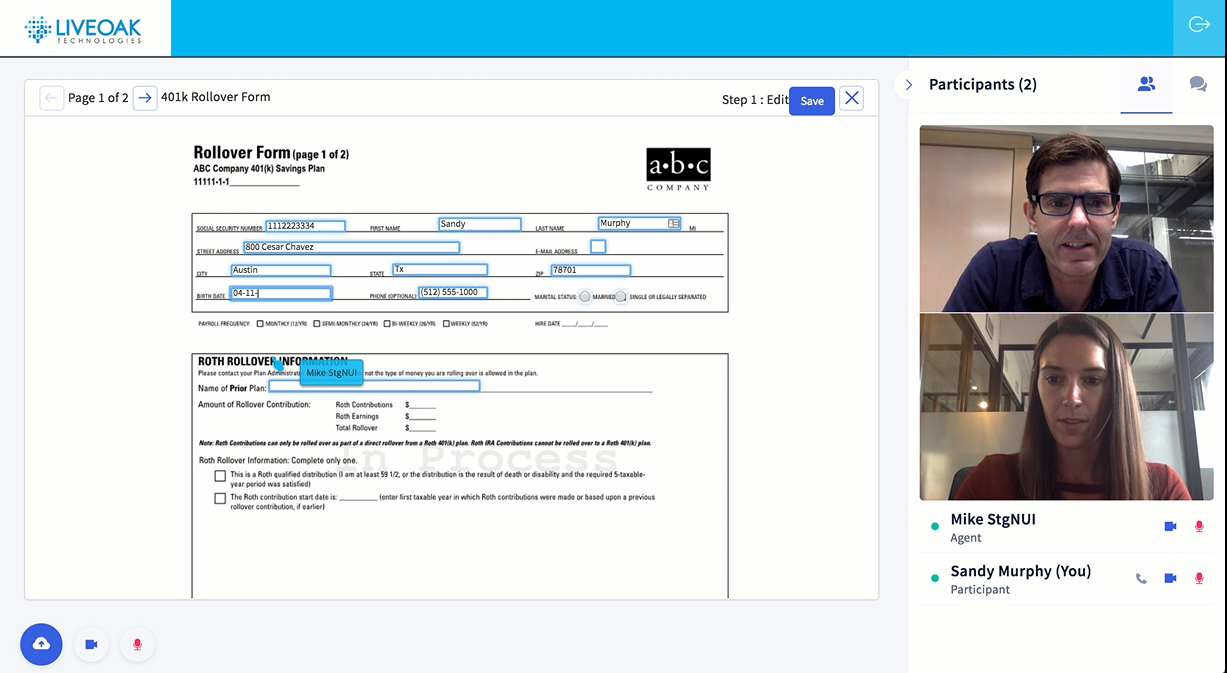The height and width of the screenshot is (673, 1227).
Task: Check the Roth contribution start date box
Action: [220, 498]
